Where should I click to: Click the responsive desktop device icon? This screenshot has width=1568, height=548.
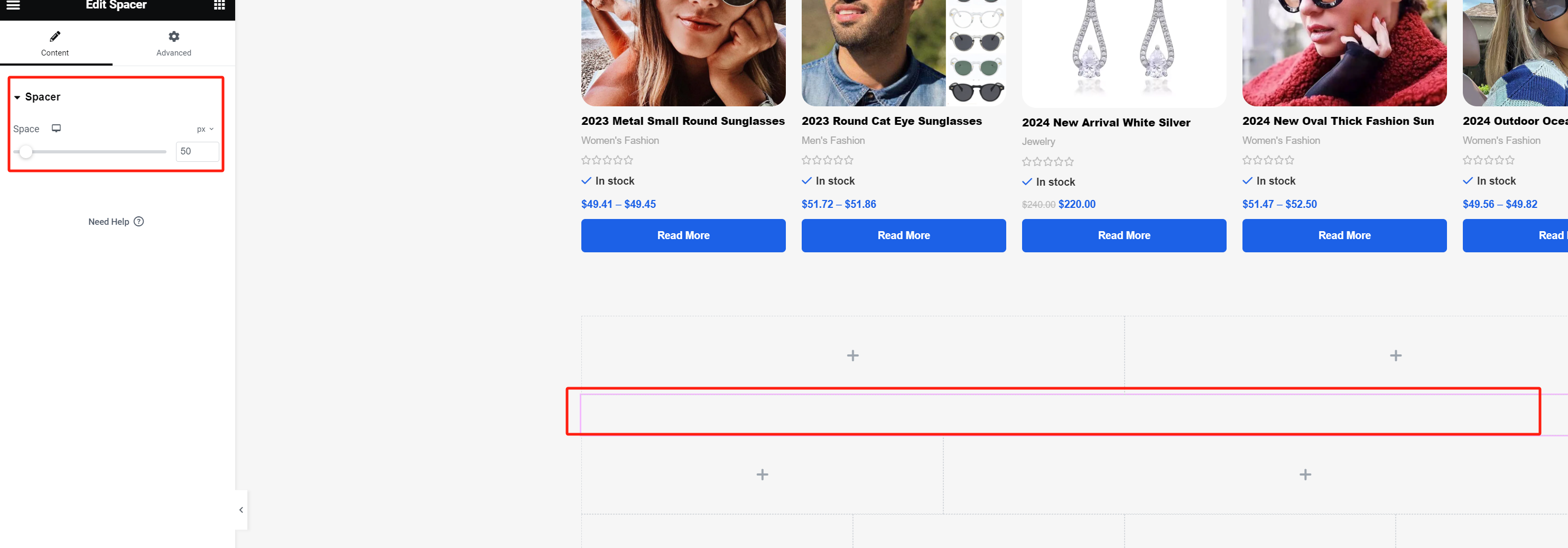(56, 129)
